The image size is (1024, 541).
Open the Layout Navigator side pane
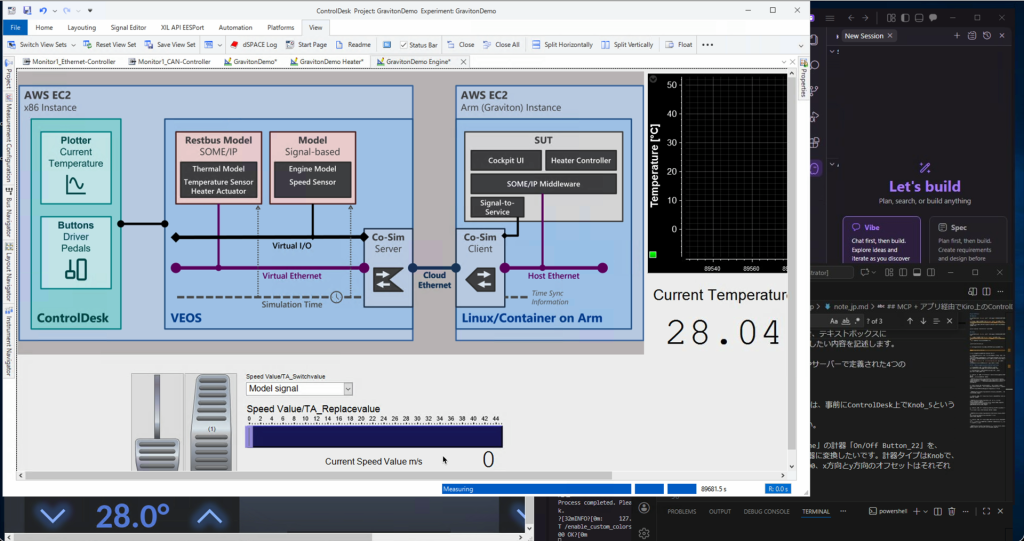pyautogui.click(x=8, y=272)
